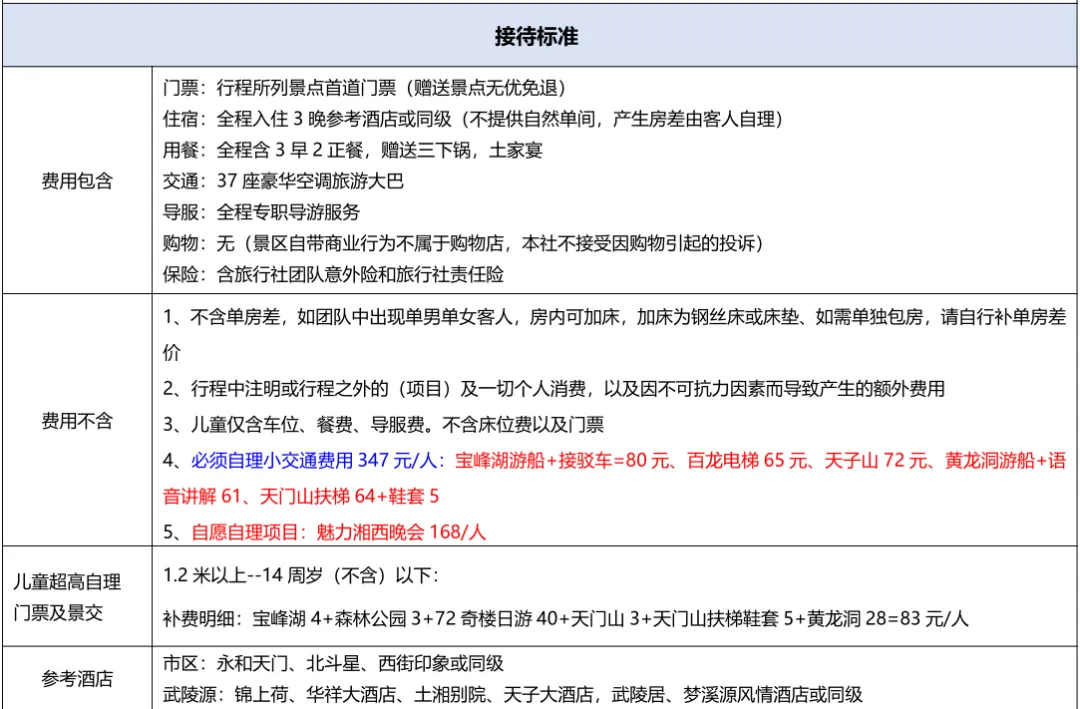Click the 补费明细 line ending 83 元/人

point(565,619)
